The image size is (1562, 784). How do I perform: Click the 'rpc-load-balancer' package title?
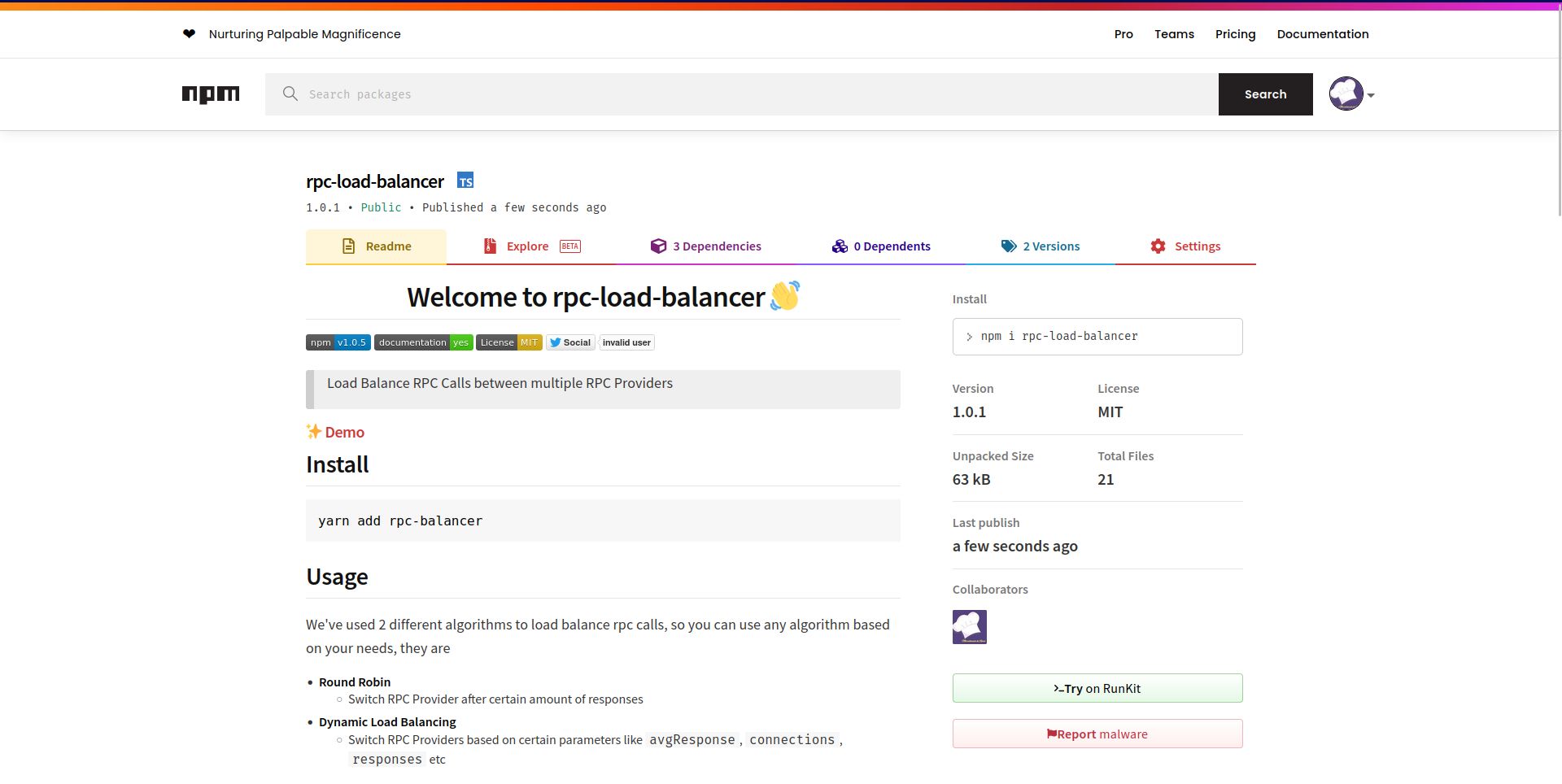(375, 181)
